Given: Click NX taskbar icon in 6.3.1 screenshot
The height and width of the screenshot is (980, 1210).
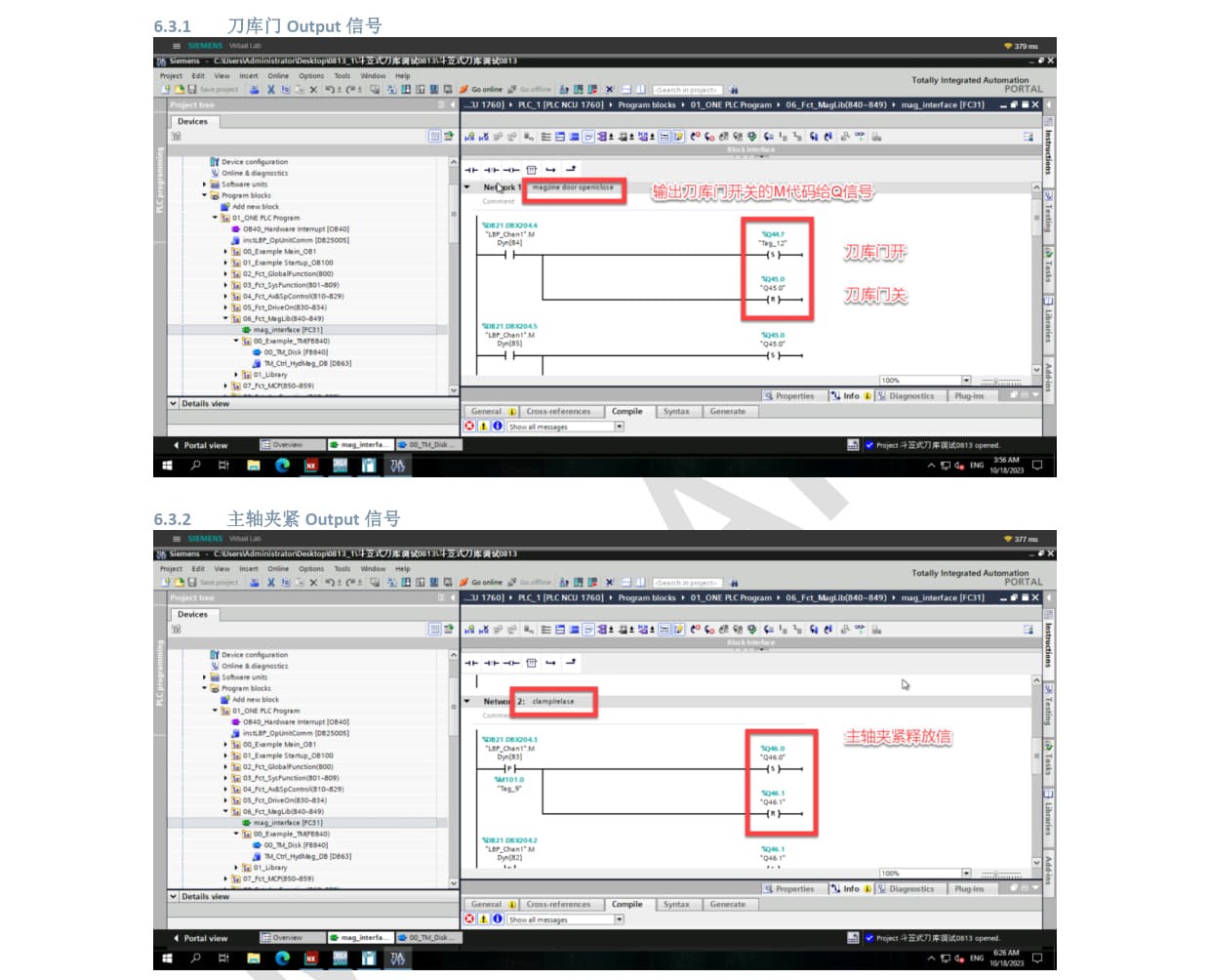Looking at the screenshot, I should [x=311, y=466].
